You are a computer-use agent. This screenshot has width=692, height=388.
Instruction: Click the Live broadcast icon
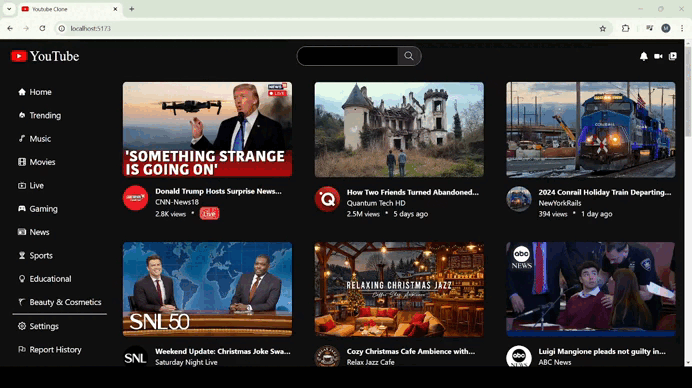(22, 185)
